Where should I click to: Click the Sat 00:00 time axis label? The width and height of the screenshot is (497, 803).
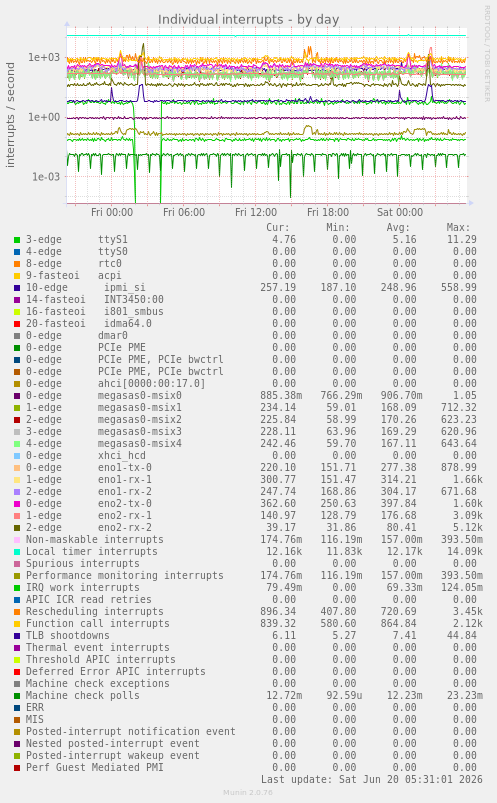click(400, 212)
